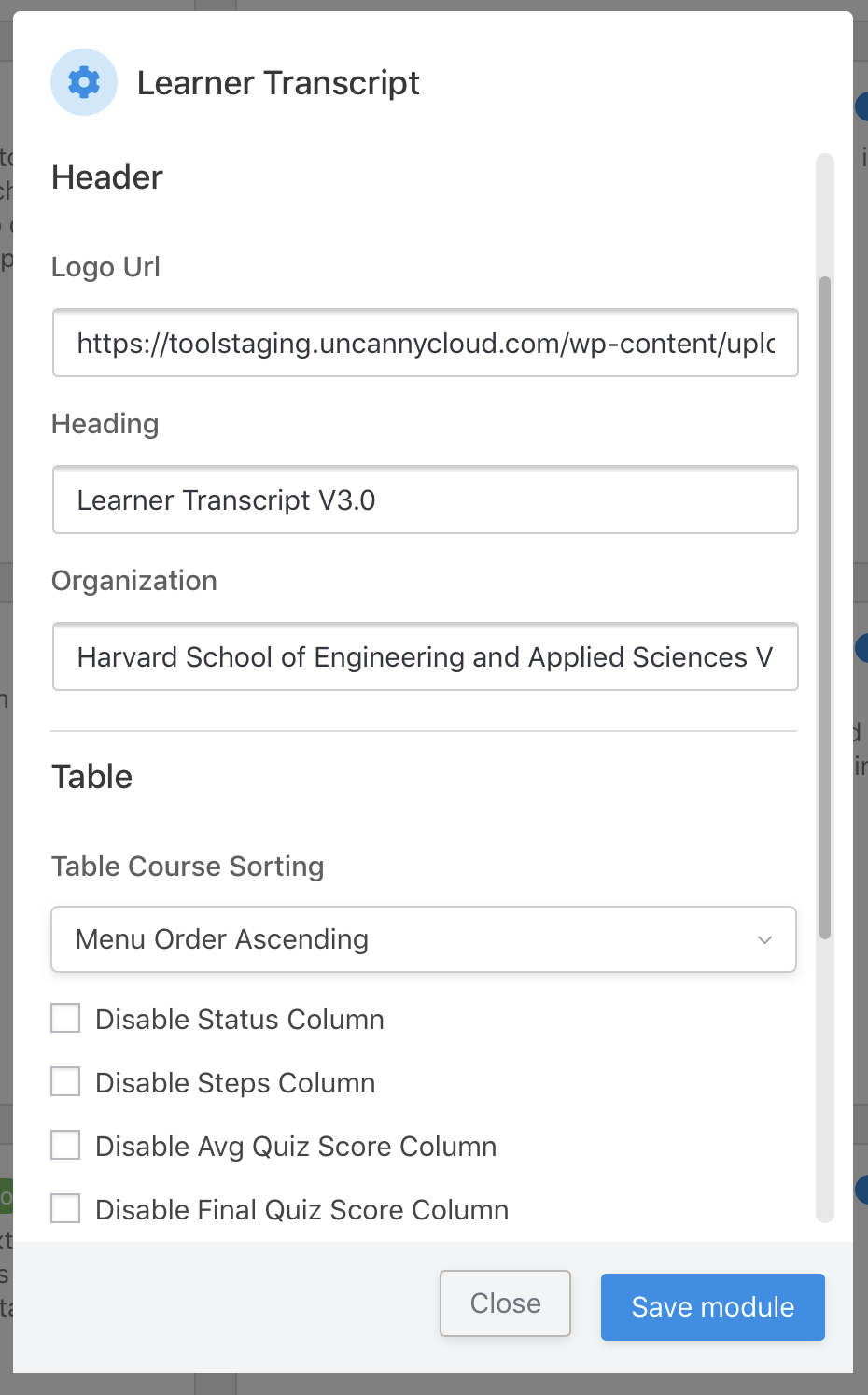The height and width of the screenshot is (1395, 868).
Task: Click the modal's vertical scrollbar thumb
Action: point(824,607)
